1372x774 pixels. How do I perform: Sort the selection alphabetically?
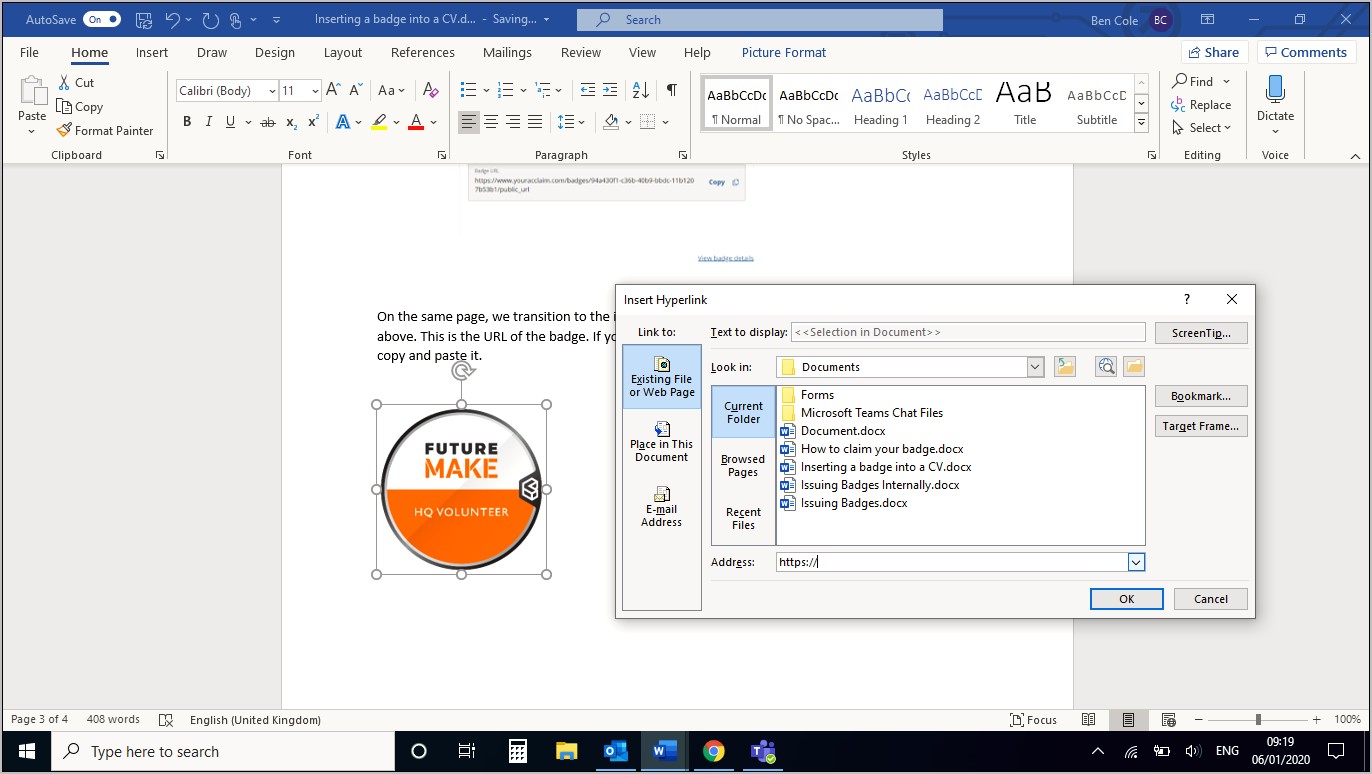(642, 90)
